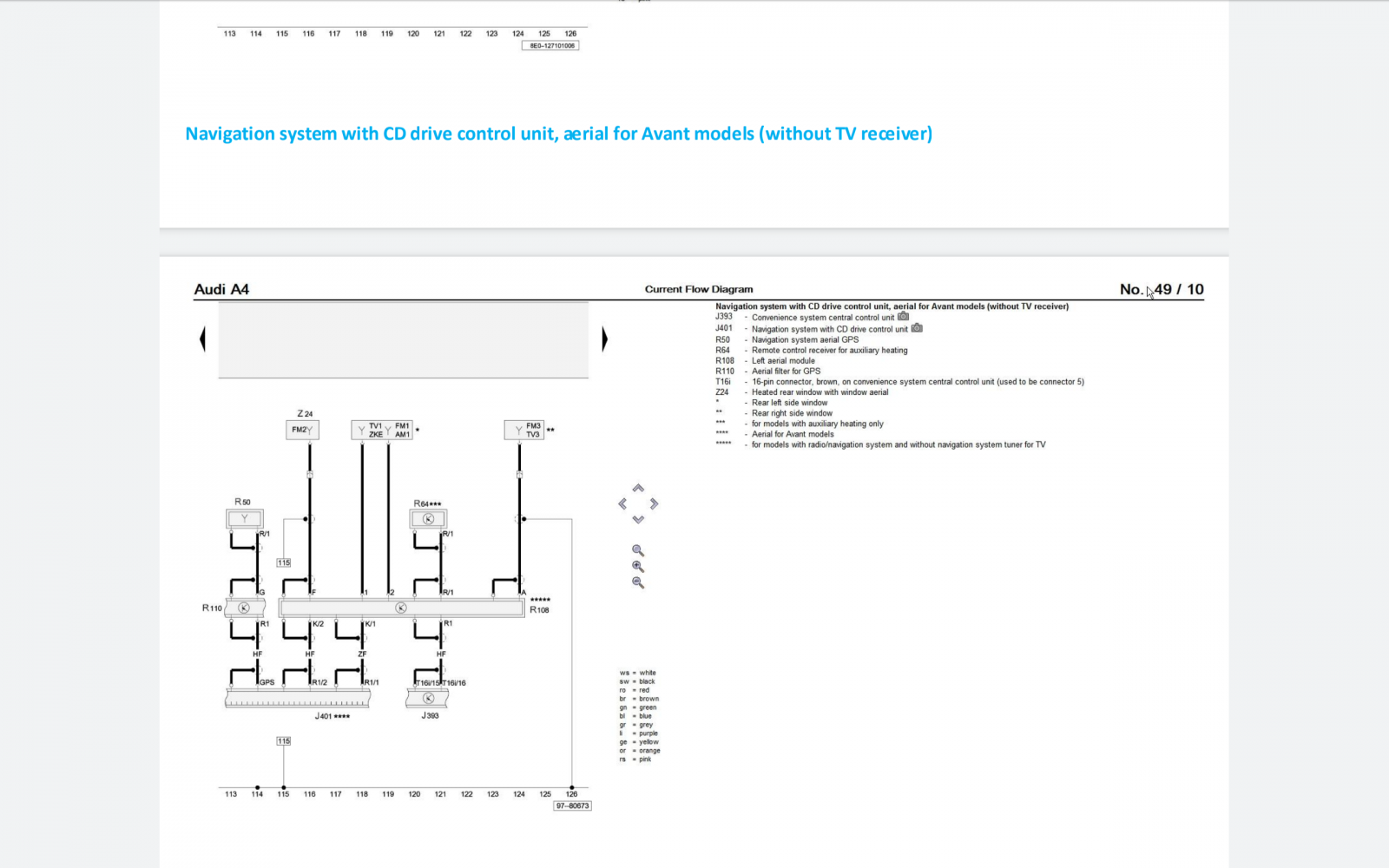Select the R64 remote control receiver symbol
The height and width of the screenshot is (868, 1389).
[x=428, y=519]
